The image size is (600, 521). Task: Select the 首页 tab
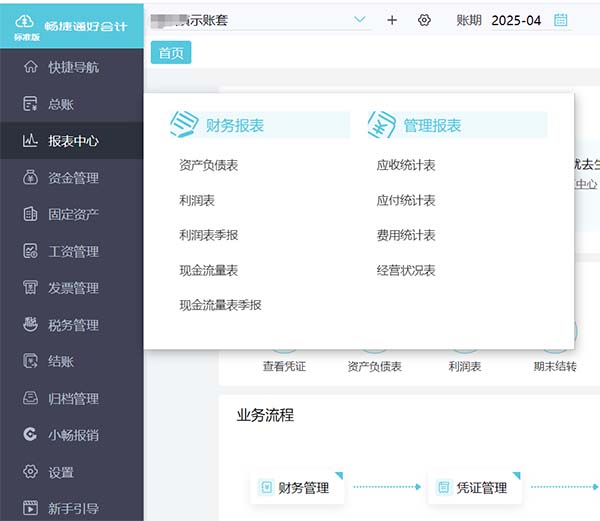click(171, 52)
